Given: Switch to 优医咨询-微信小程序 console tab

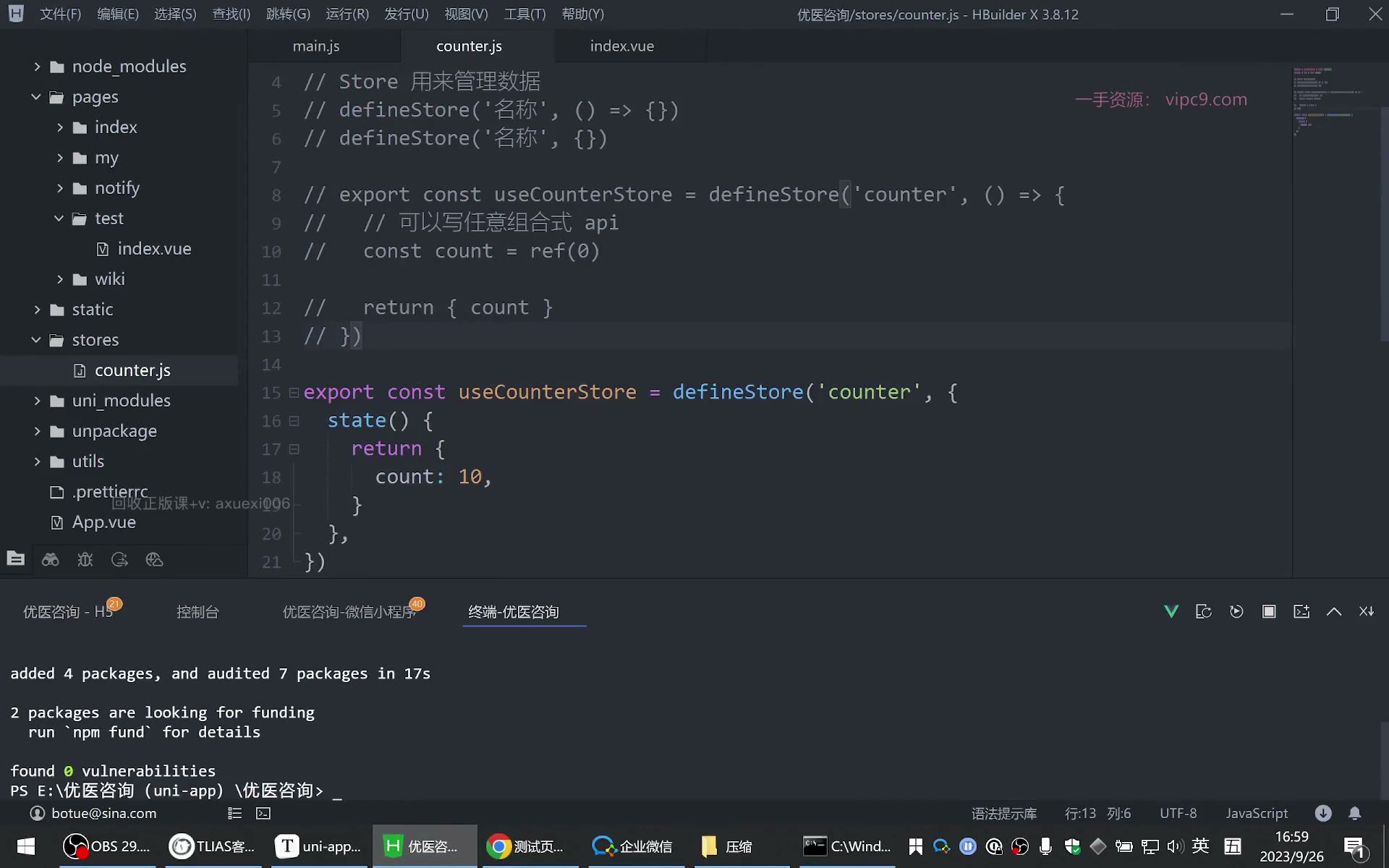Looking at the screenshot, I should 349,612.
